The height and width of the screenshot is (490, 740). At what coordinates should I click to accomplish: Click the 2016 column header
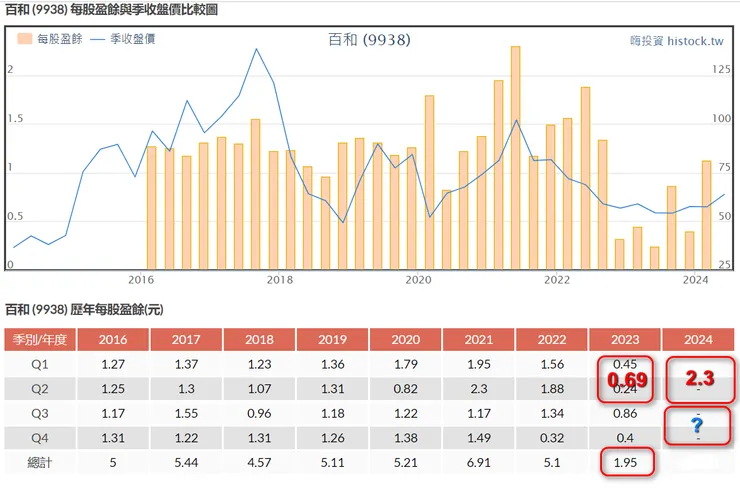click(113, 339)
